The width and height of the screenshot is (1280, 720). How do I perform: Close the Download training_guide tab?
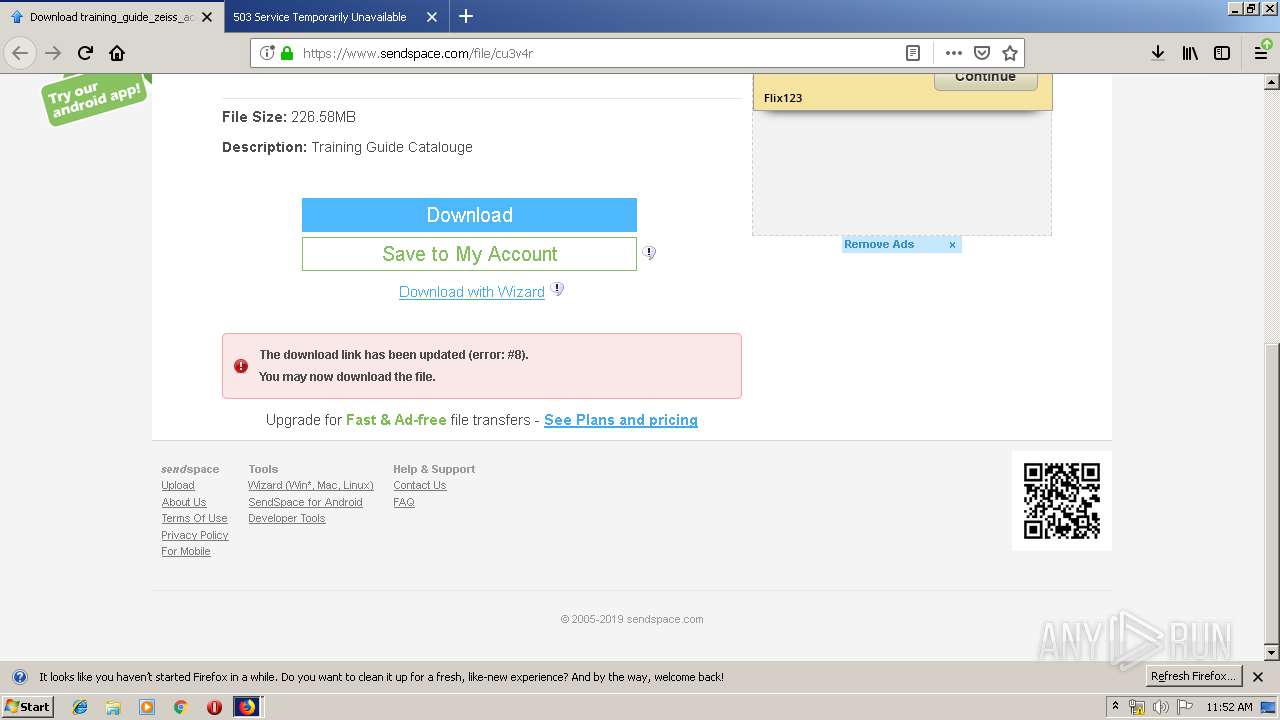coord(206,17)
